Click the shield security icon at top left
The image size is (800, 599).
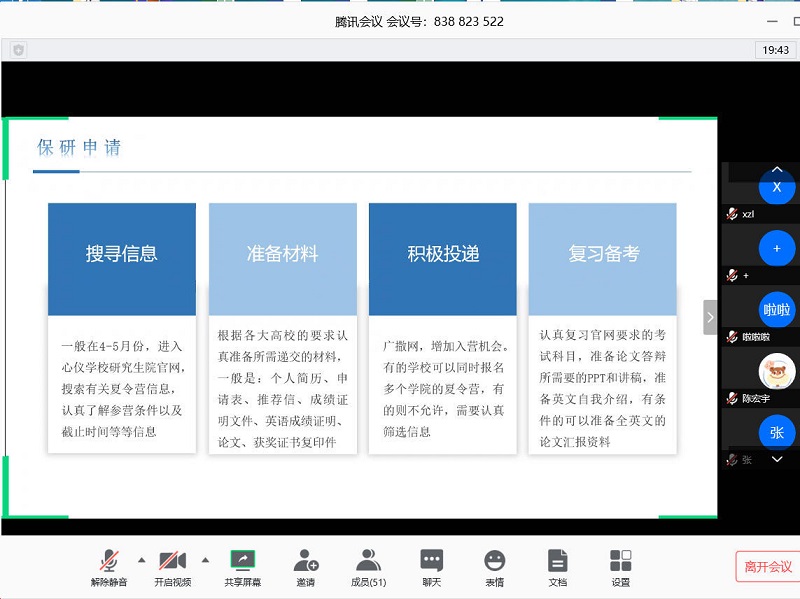pos(18,49)
